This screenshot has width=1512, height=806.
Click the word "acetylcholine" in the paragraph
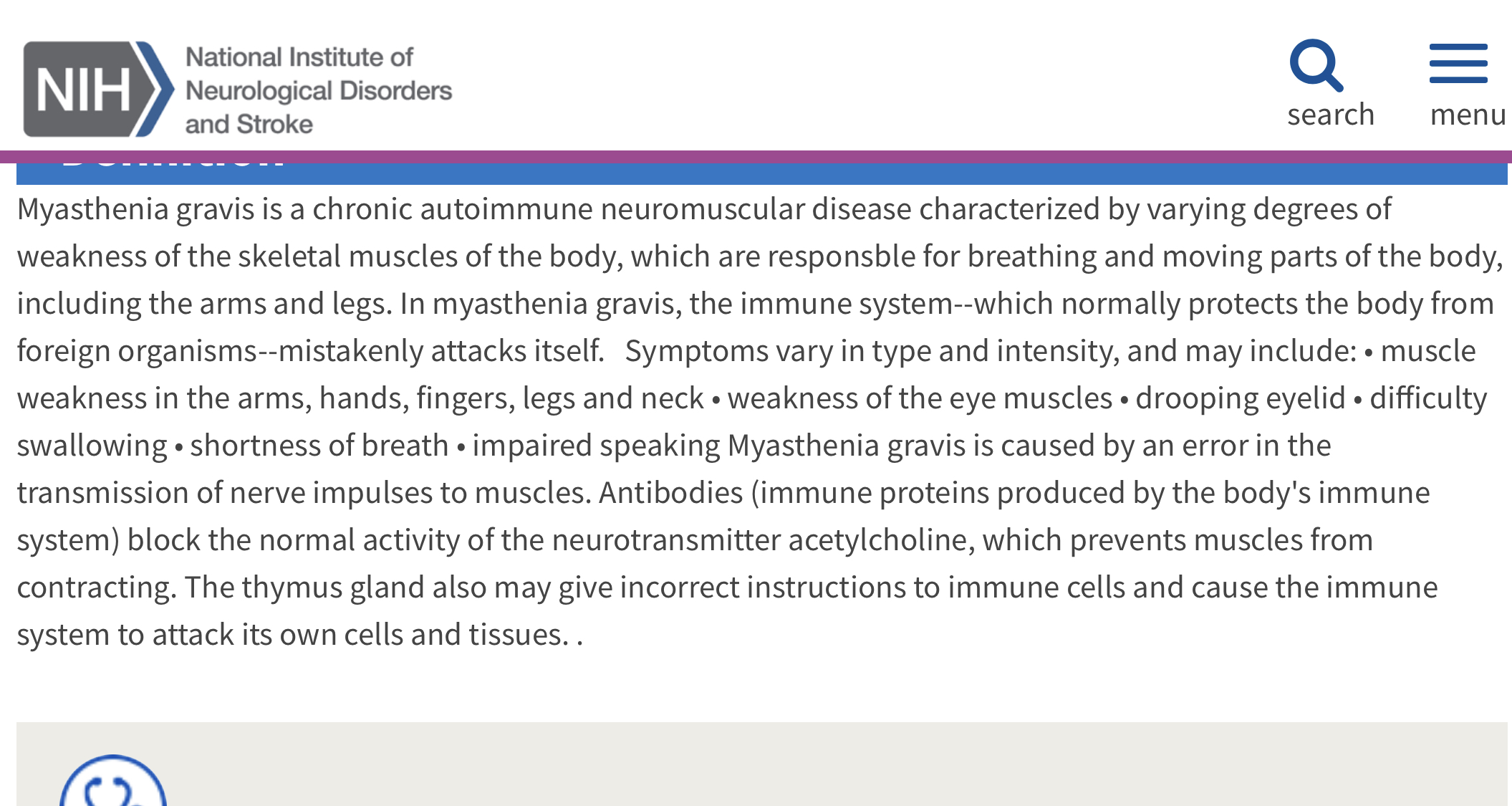881,540
